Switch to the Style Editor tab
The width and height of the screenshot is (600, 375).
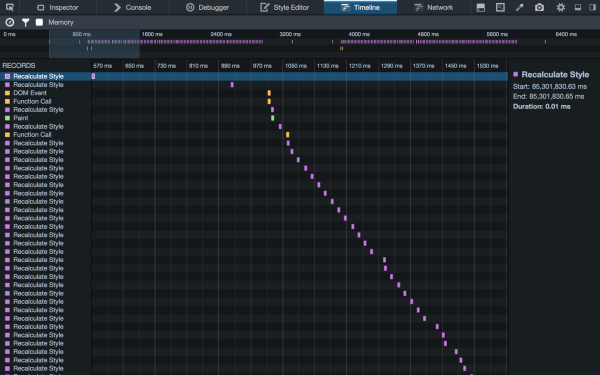click(285, 7)
